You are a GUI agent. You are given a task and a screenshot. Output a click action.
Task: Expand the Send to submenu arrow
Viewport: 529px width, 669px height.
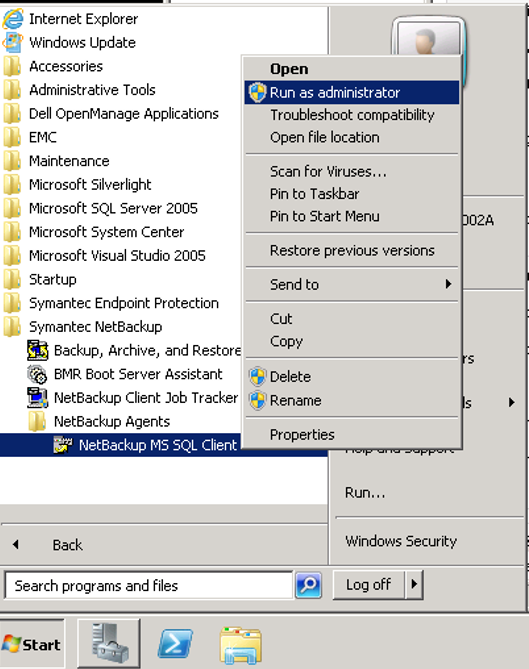click(x=448, y=284)
